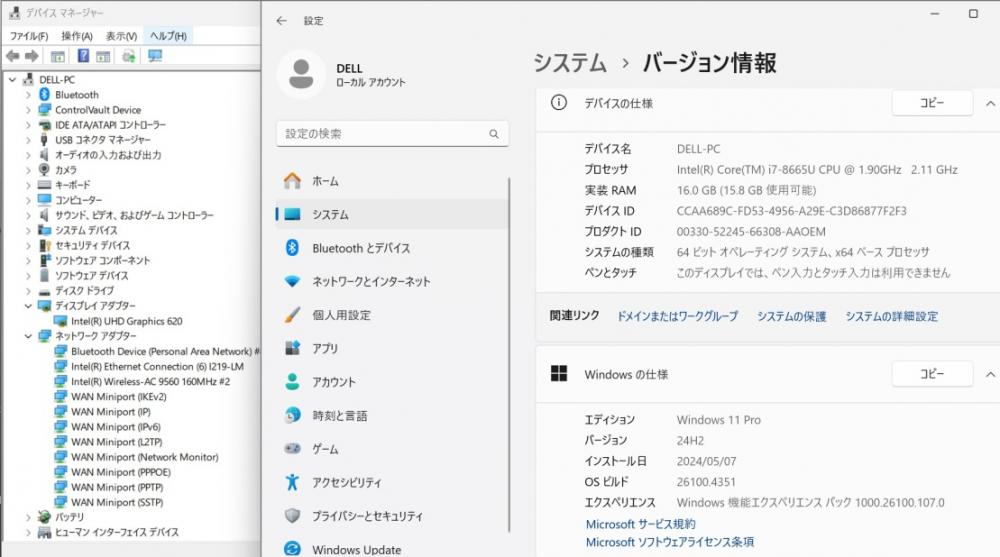Collapse the DELL-PC root node
Image resolution: width=1000 pixels, height=557 pixels.
pos(13,80)
